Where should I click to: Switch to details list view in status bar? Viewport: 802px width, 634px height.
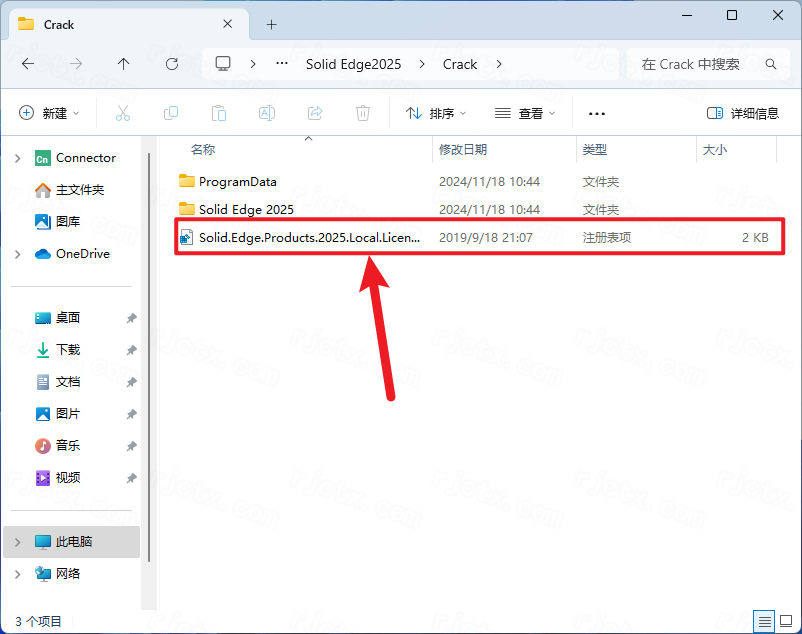point(764,621)
